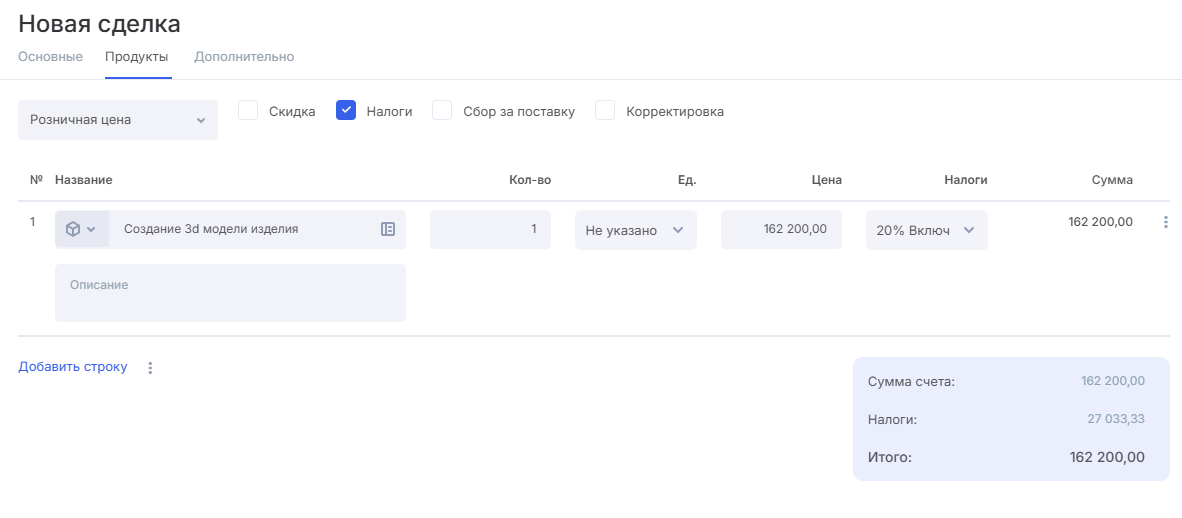Screen dimensions: 1182x518
Task: Enable the Сбор за поставку checkbox
Action: point(442,111)
